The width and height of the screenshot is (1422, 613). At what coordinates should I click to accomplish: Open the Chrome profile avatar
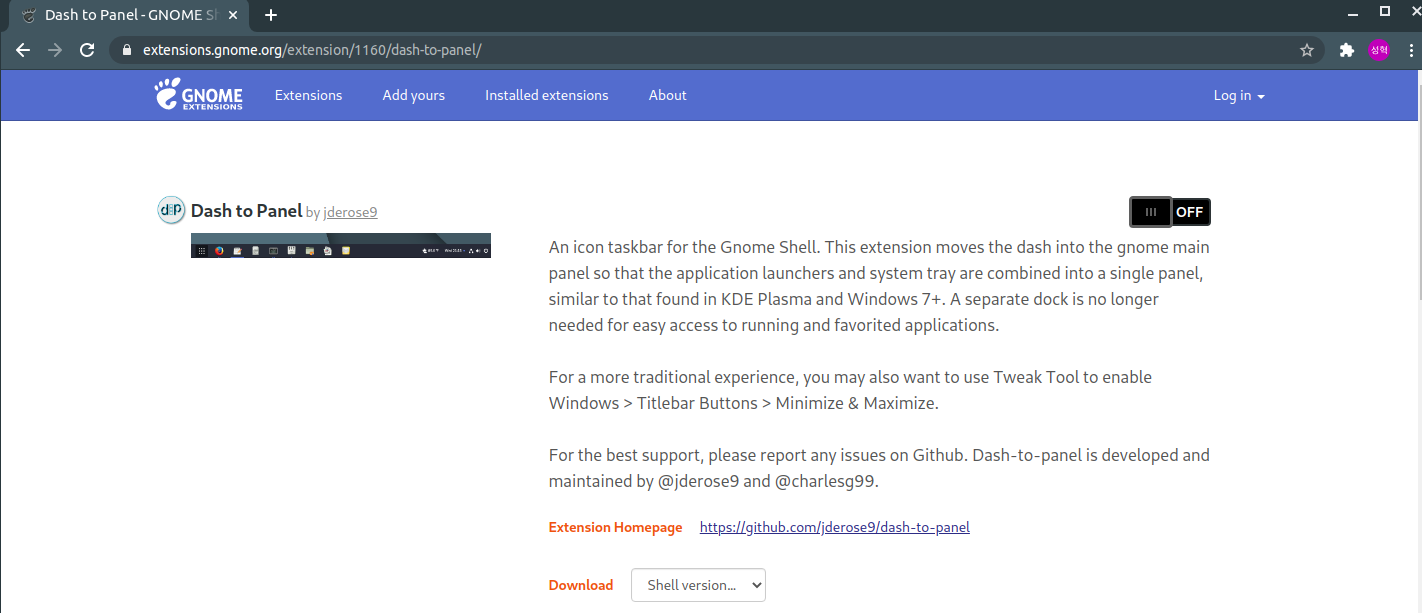(x=1379, y=50)
